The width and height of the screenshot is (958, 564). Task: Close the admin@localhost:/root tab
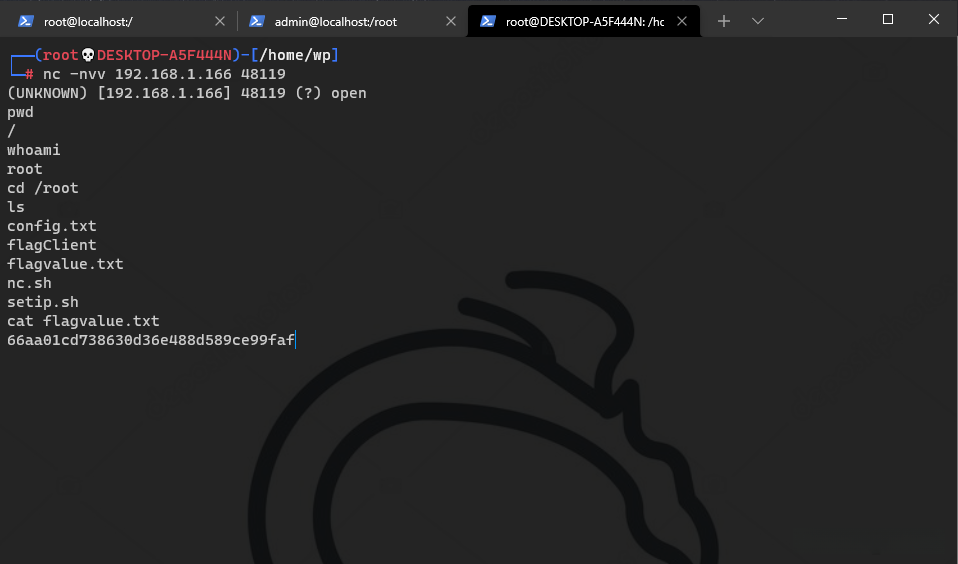point(451,21)
